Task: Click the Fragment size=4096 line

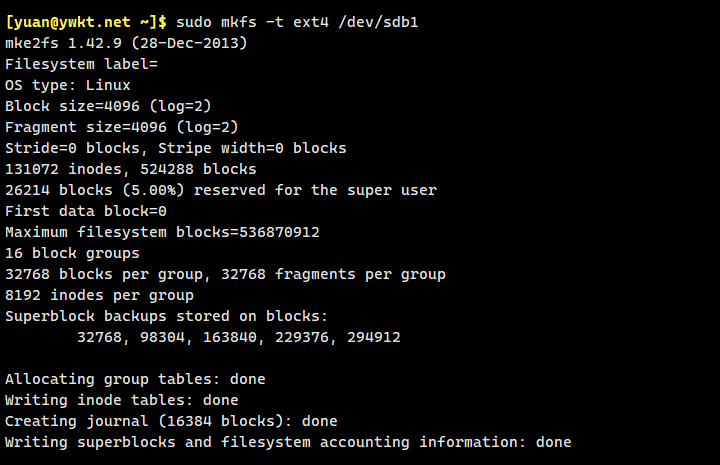Action: tap(121, 127)
